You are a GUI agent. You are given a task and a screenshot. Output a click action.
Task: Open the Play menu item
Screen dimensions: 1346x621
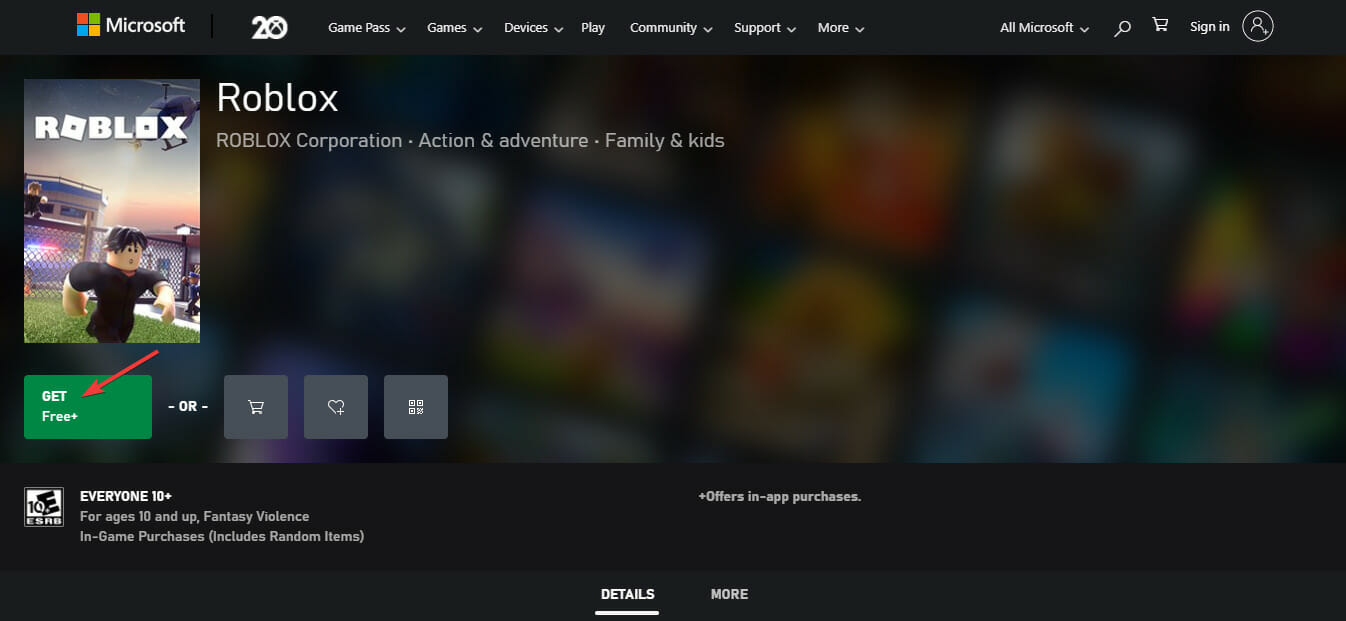click(x=593, y=28)
